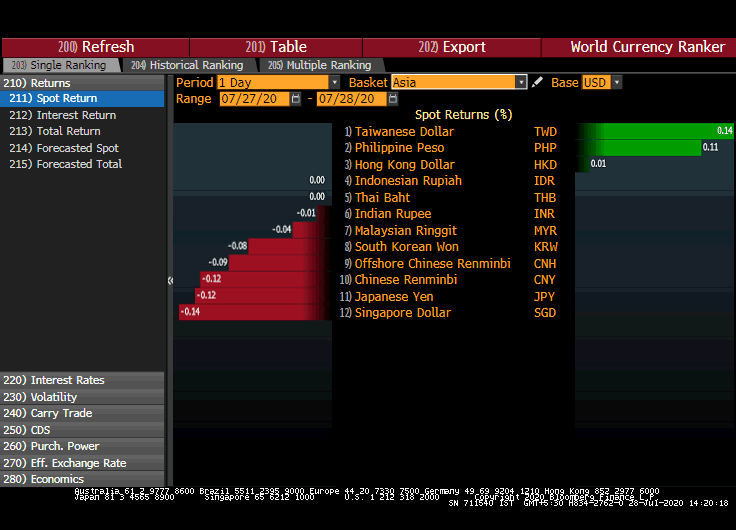Switch to Historical Ranking tab
Screen dimensions: 736x530
[x=187, y=65]
